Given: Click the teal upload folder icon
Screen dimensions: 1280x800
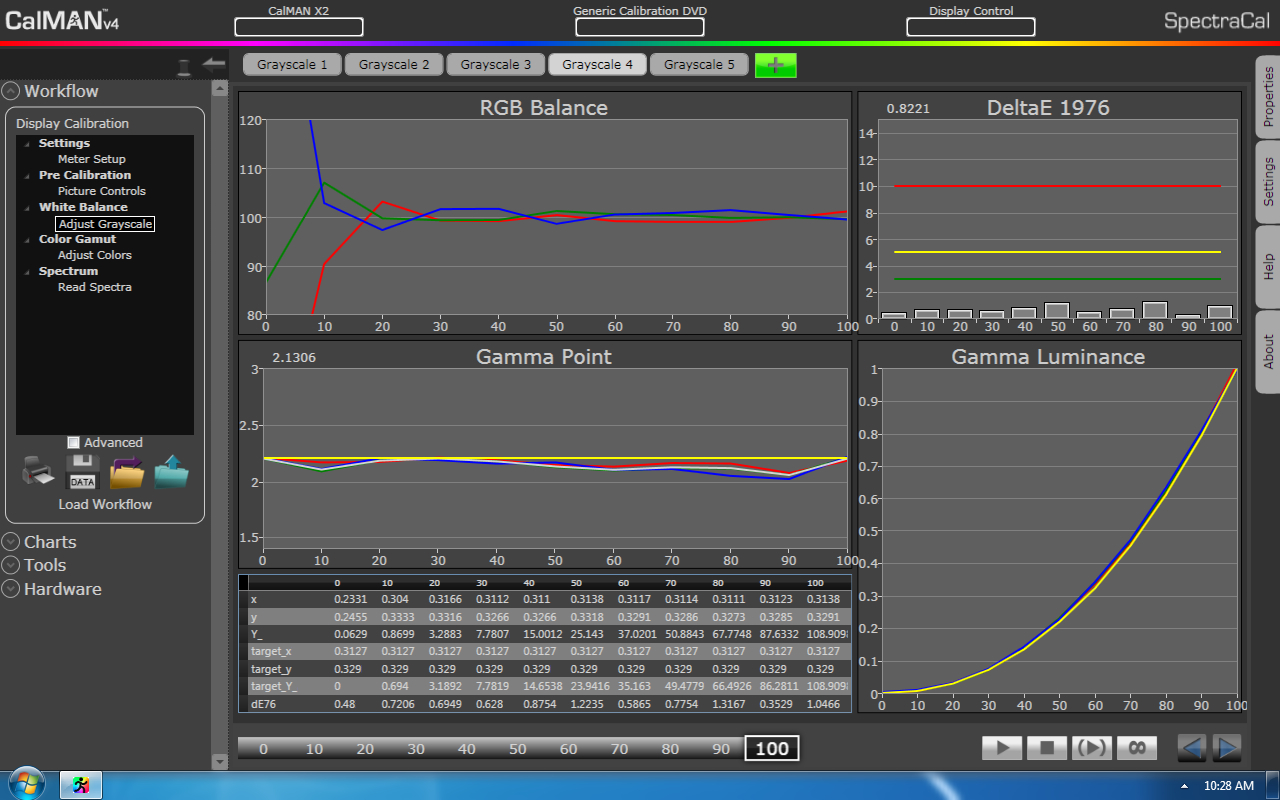Looking at the screenshot, I should [171, 472].
